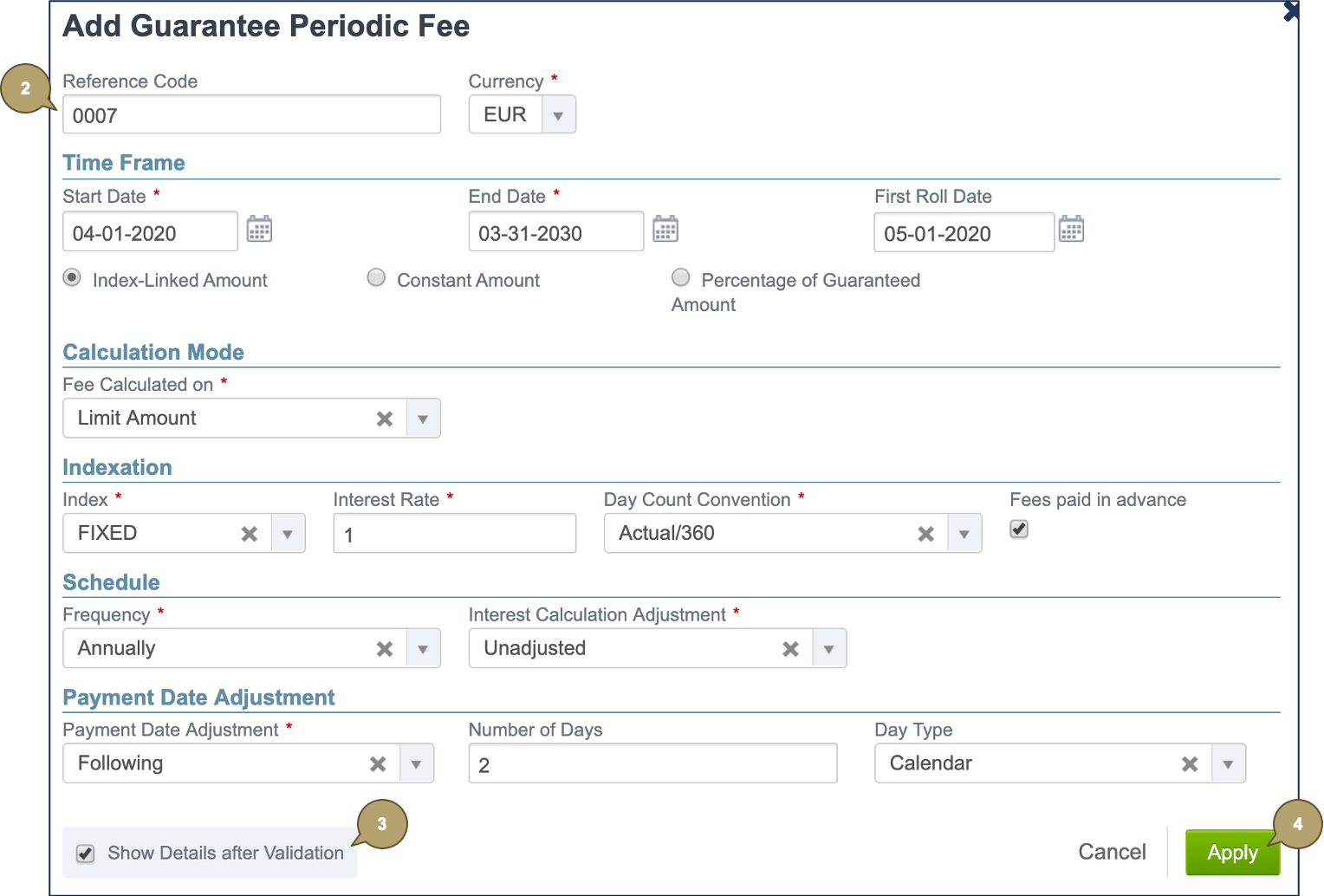This screenshot has height=896, width=1324.
Task: Cancel the guarantee periodic fee dialog
Action: tap(1112, 853)
